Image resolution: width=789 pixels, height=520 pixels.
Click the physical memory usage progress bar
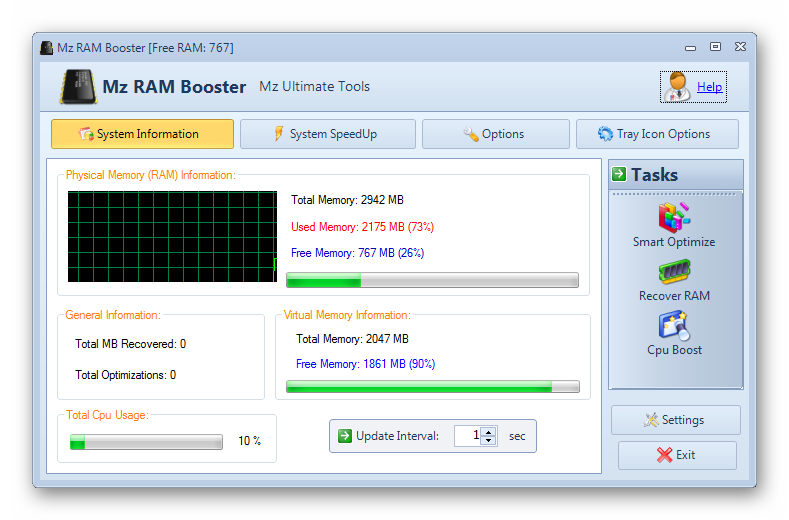(x=432, y=280)
